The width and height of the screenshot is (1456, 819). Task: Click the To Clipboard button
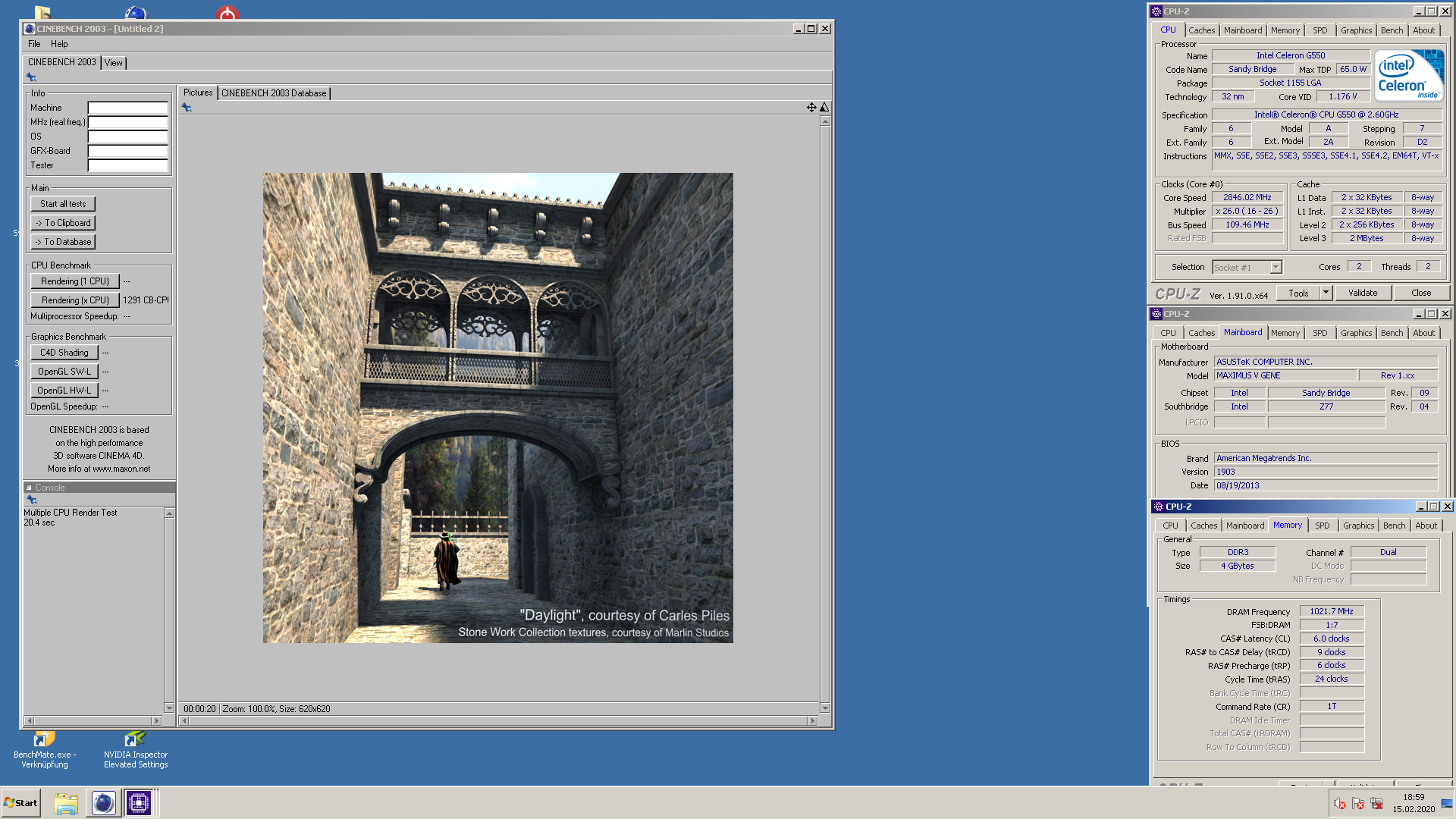click(x=63, y=223)
